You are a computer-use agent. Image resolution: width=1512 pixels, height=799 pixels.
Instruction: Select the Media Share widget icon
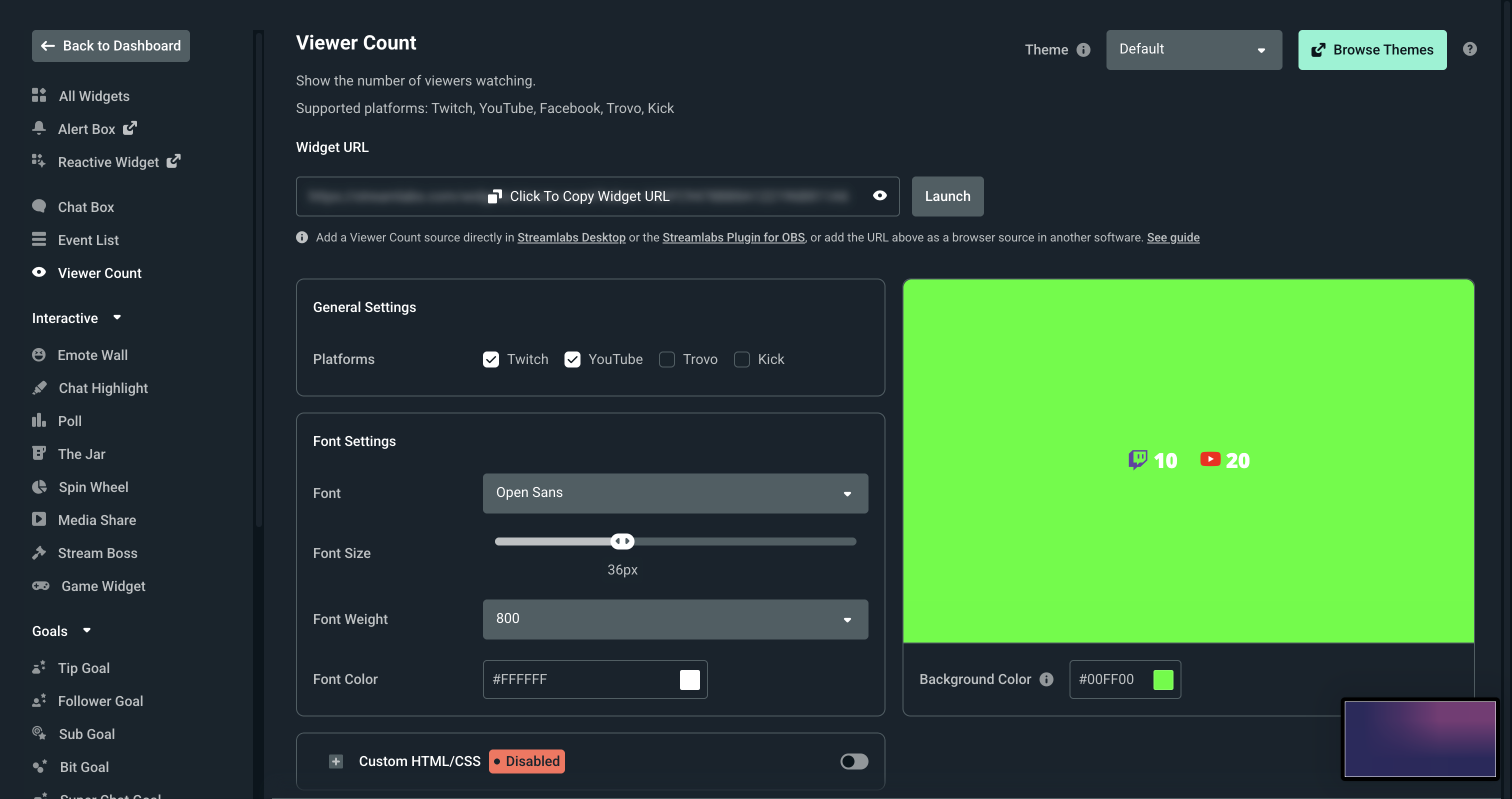38,519
